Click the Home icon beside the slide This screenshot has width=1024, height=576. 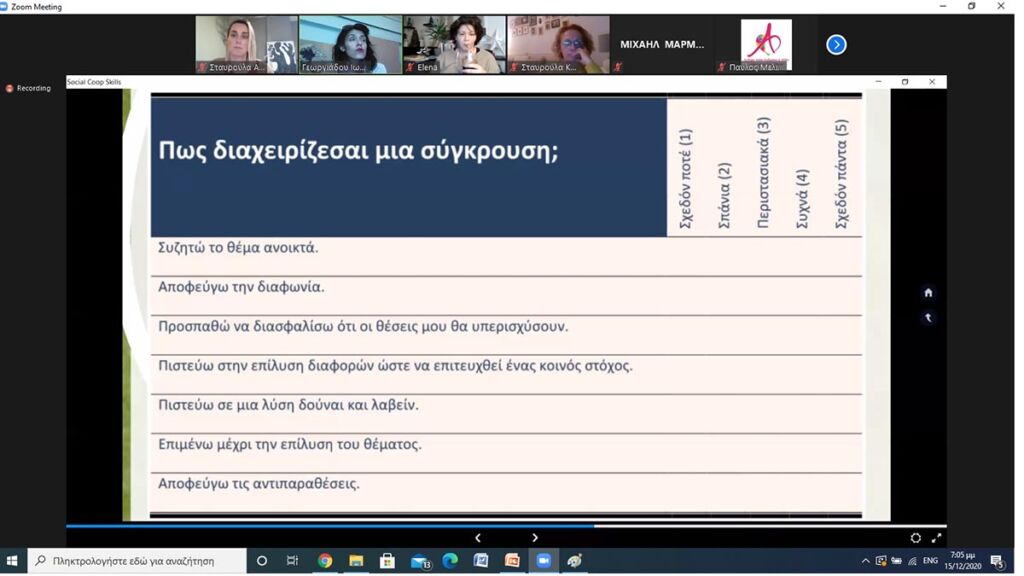click(x=928, y=293)
